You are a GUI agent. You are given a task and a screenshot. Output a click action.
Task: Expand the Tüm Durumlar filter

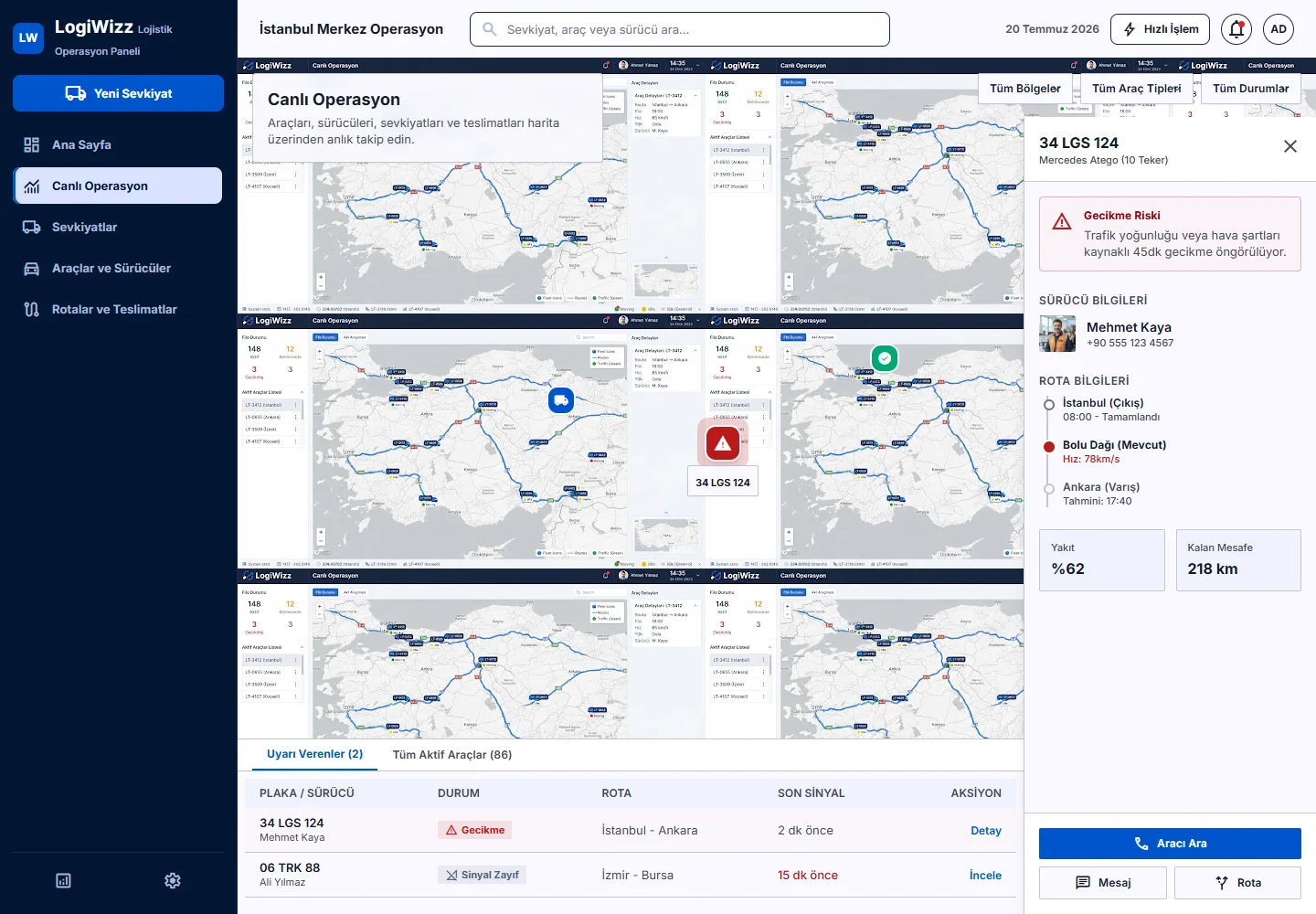pyautogui.click(x=1250, y=89)
